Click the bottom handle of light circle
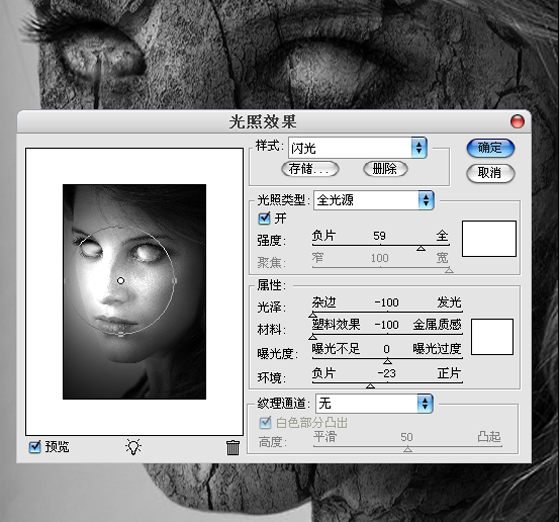This screenshot has width=560, height=522. click(121, 334)
